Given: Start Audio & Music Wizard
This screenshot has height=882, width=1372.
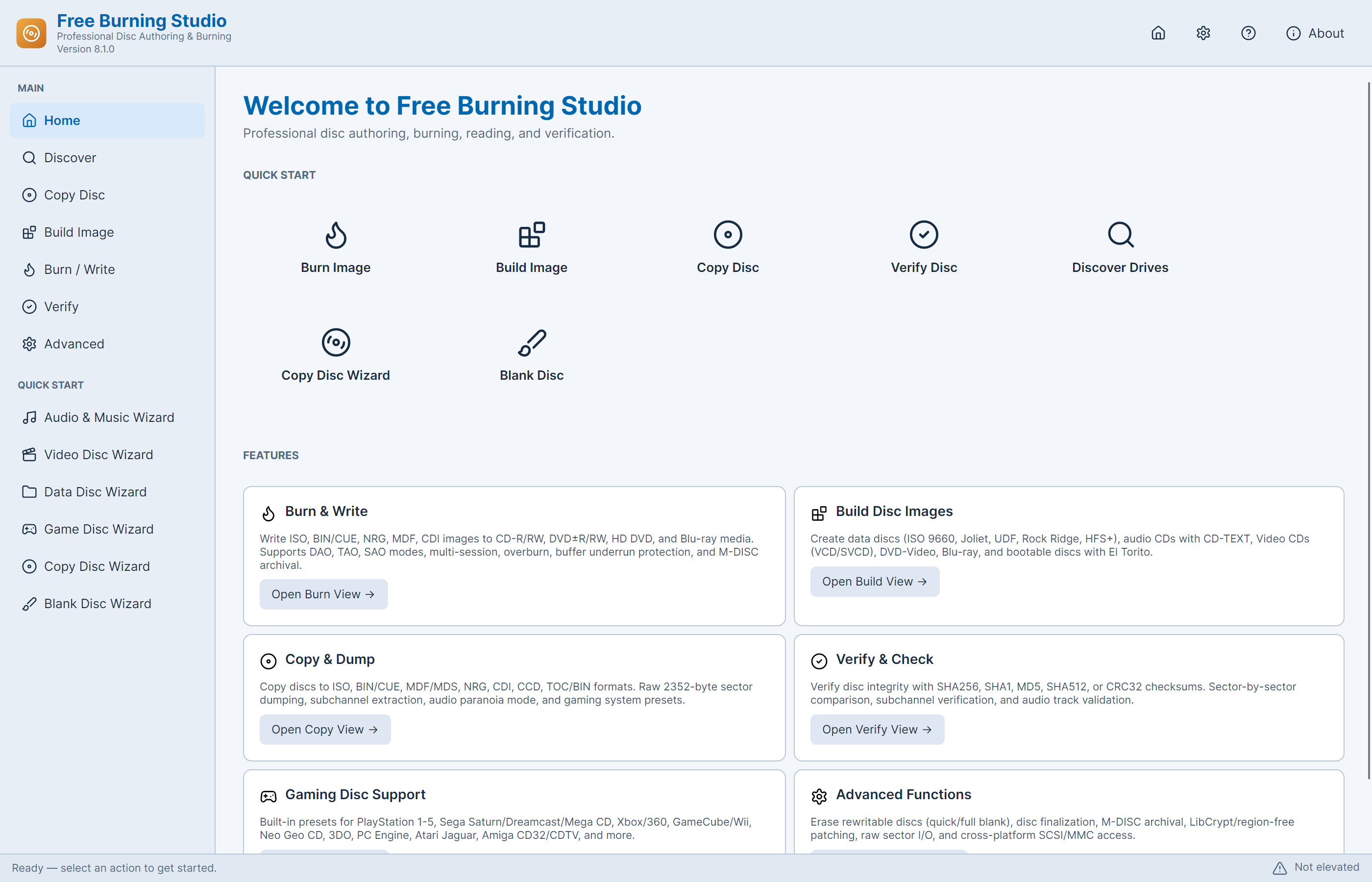Looking at the screenshot, I should pos(107,417).
